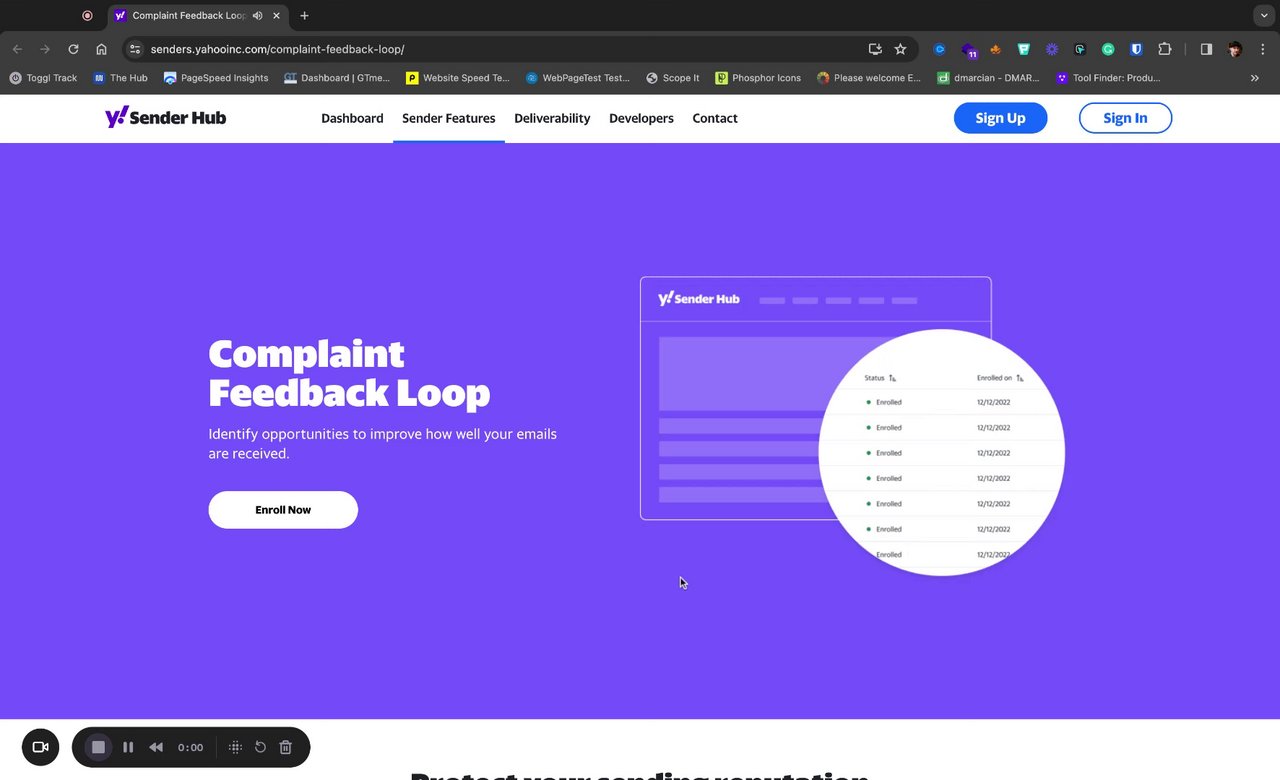Open Phosphor Icons bookmark
1280x780 pixels.
tap(758, 78)
